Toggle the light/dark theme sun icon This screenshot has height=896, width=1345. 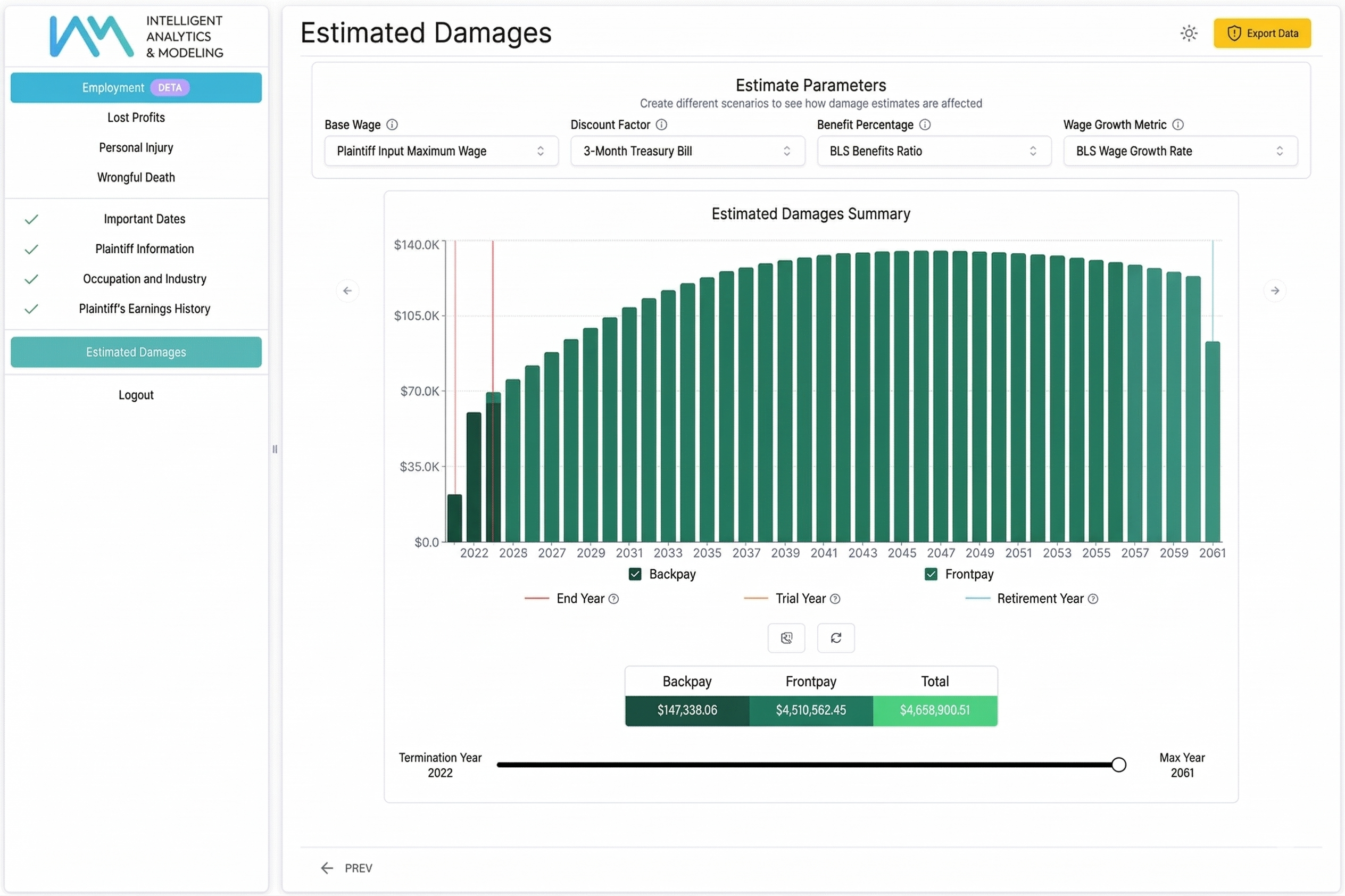point(1189,33)
